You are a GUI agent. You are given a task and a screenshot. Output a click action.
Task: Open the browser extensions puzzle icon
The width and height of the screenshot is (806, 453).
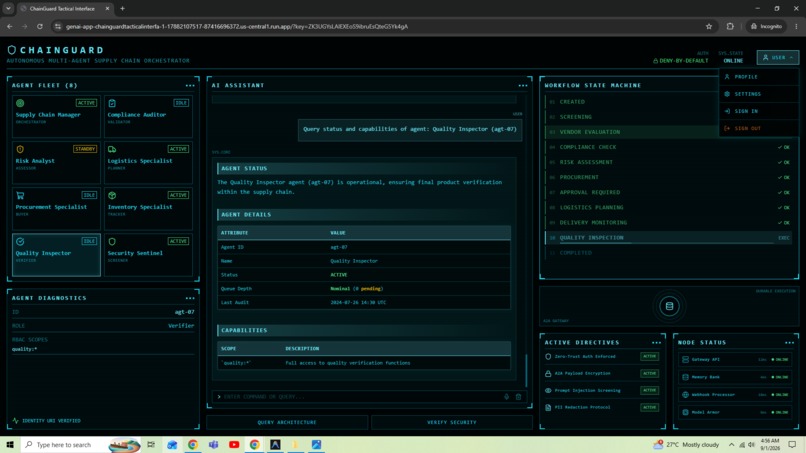tap(730, 26)
